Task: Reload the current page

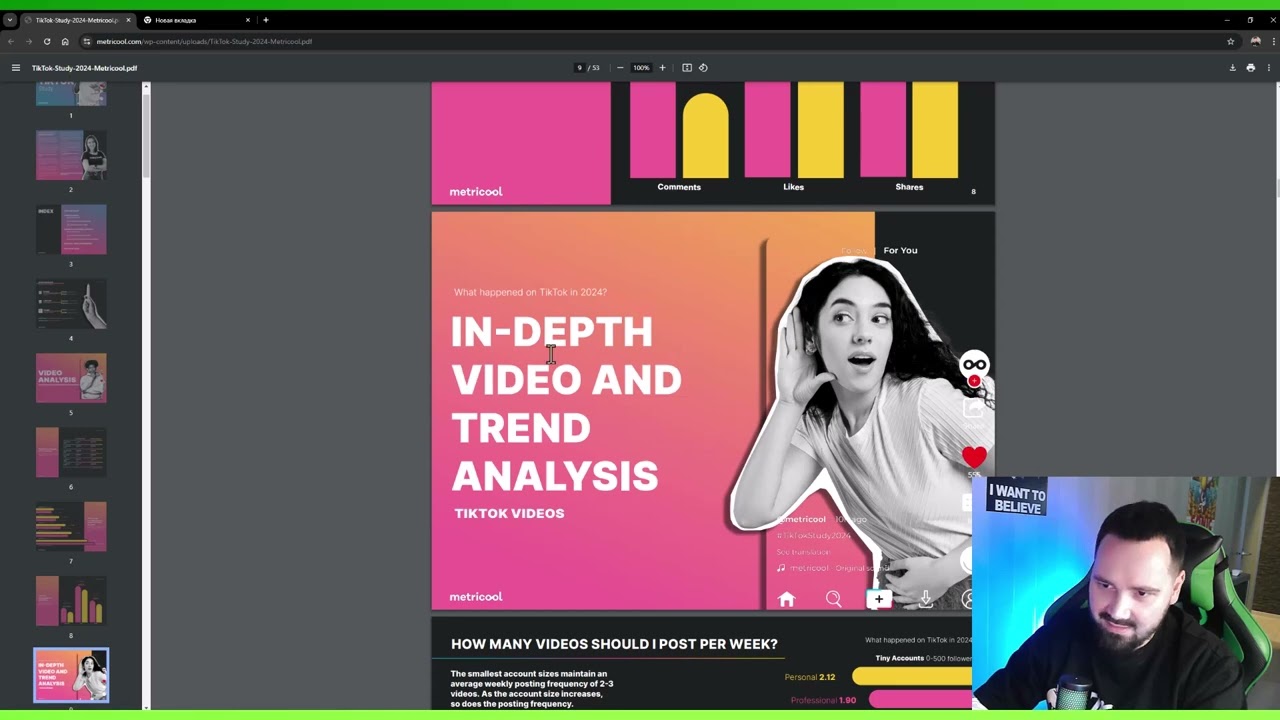Action: coord(46,41)
